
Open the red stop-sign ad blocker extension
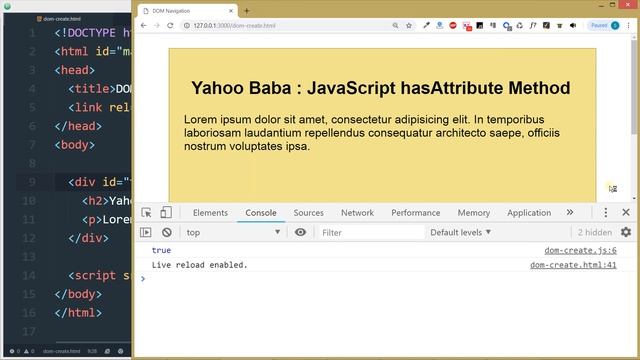point(453,25)
